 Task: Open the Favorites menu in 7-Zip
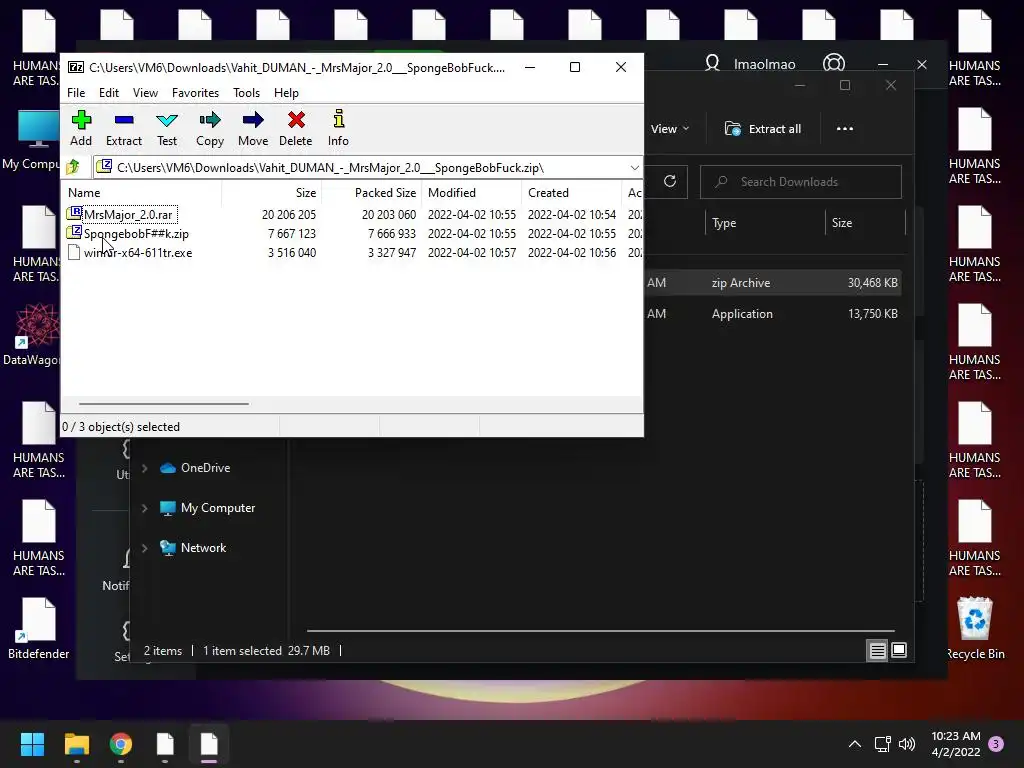pyautogui.click(x=195, y=93)
